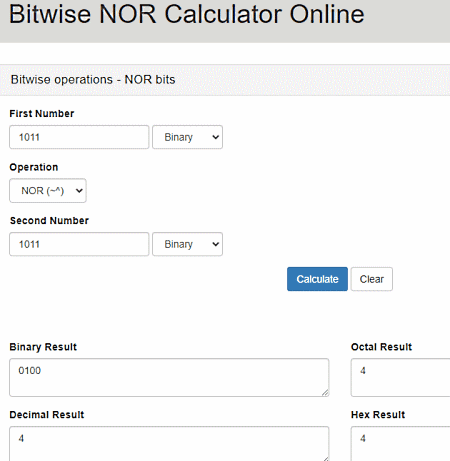Click the Hex Result text area
This screenshot has width=450, height=461.
(400, 444)
